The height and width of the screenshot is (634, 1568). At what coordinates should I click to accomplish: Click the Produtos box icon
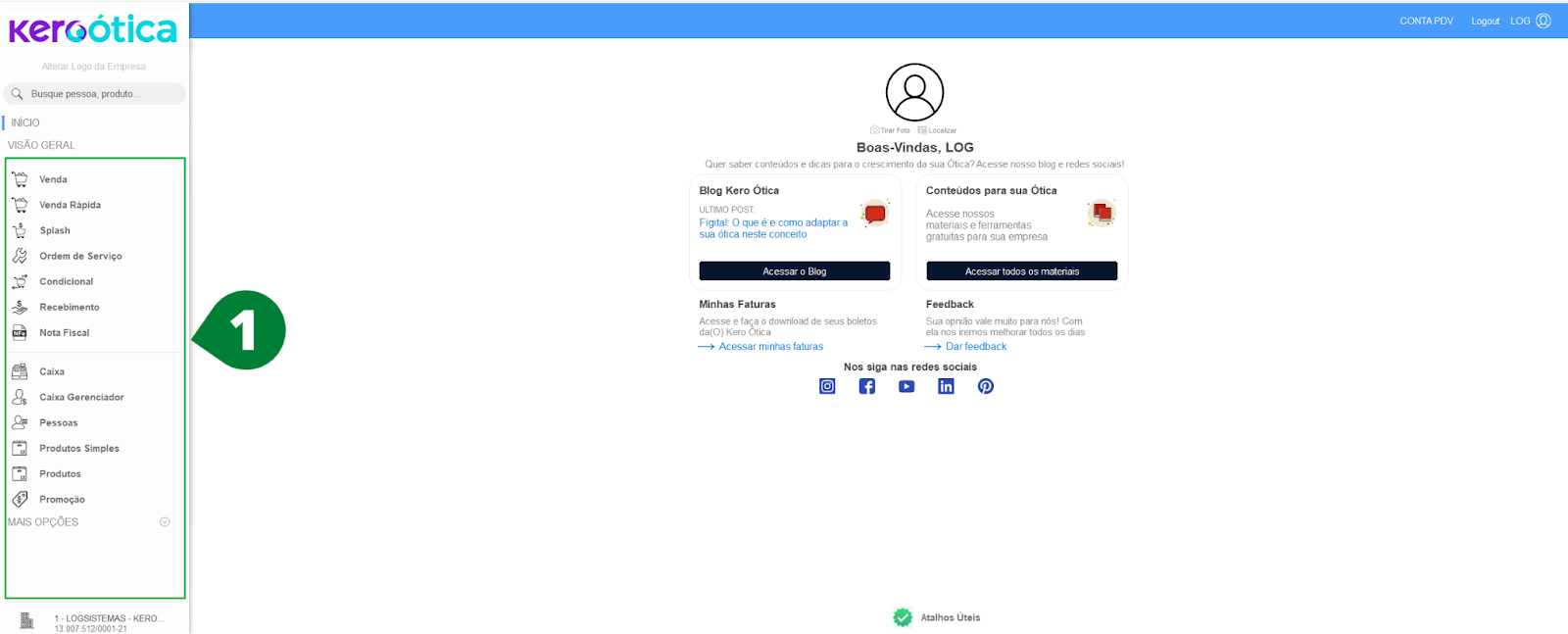[x=20, y=473]
